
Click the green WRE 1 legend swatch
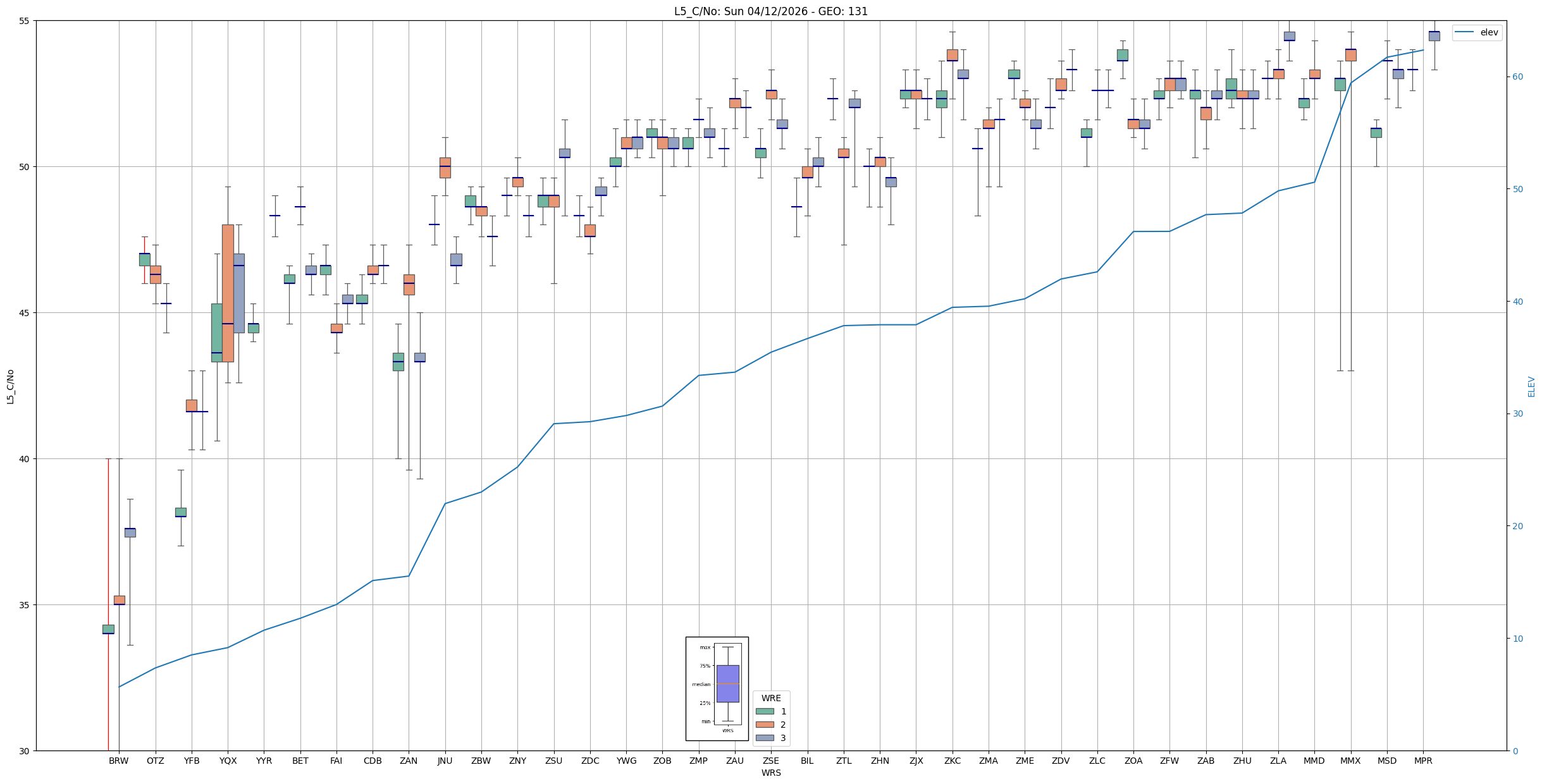coord(764,711)
